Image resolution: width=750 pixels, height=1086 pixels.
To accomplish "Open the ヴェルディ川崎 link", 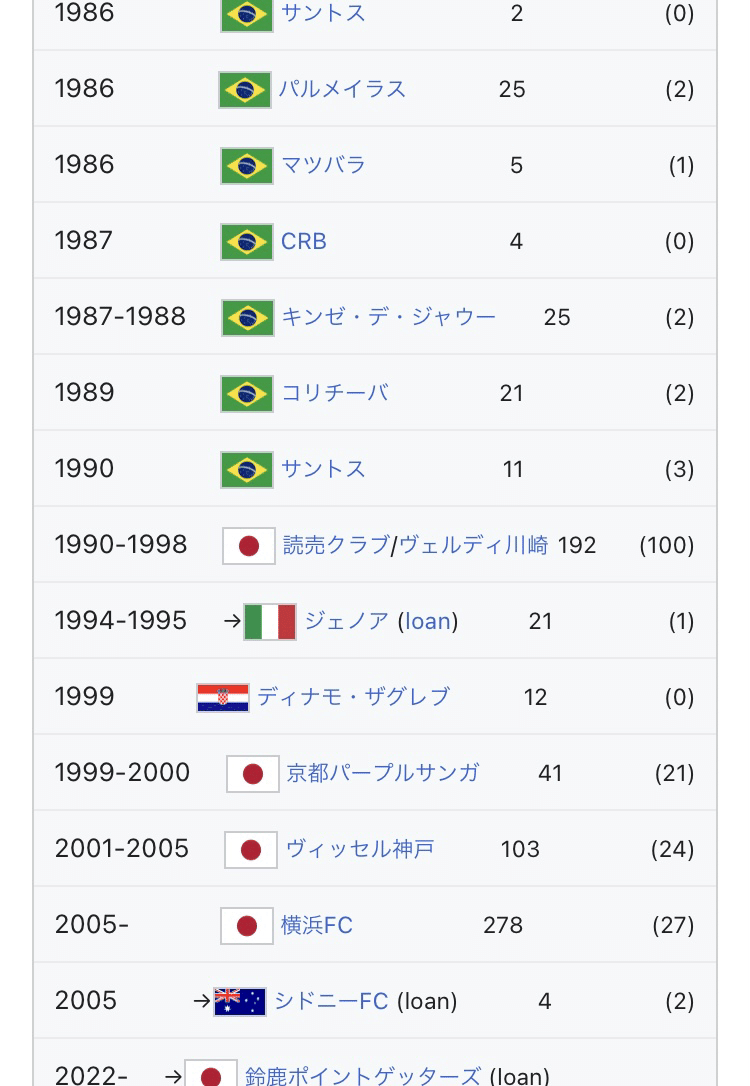I will tap(474, 545).
